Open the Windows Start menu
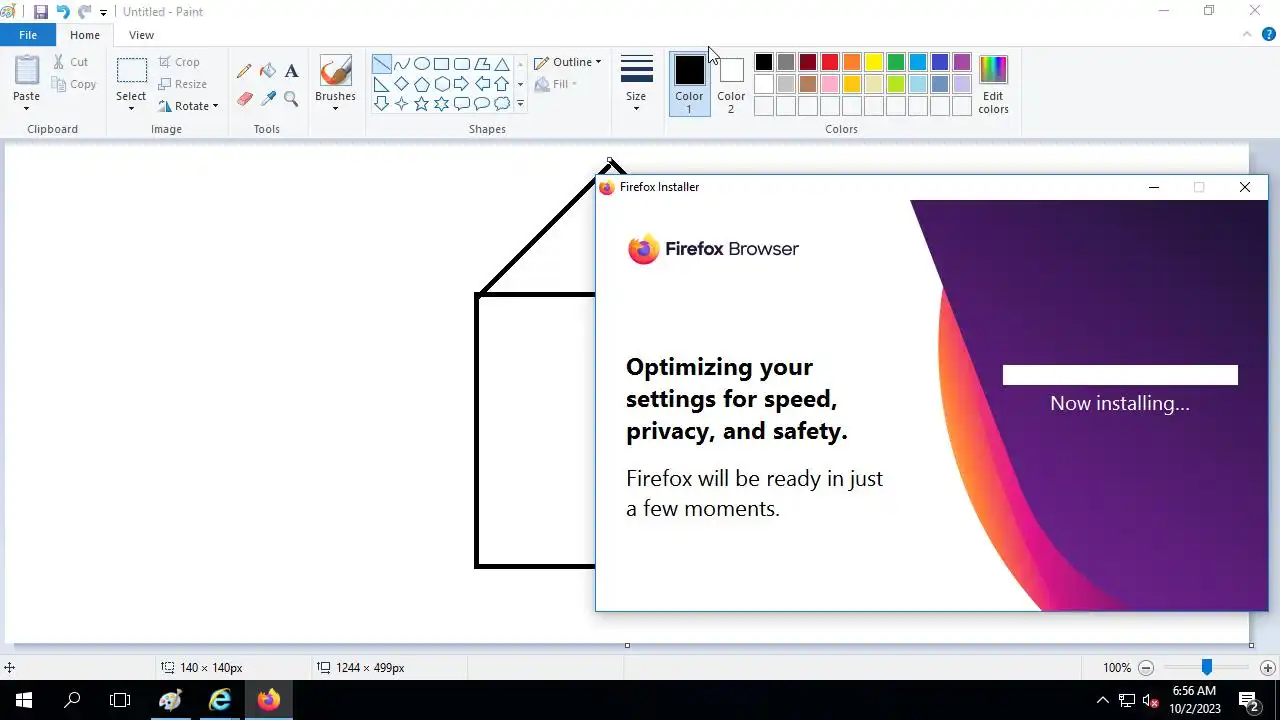The height and width of the screenshot is (720, 1280). pos(24,700)
